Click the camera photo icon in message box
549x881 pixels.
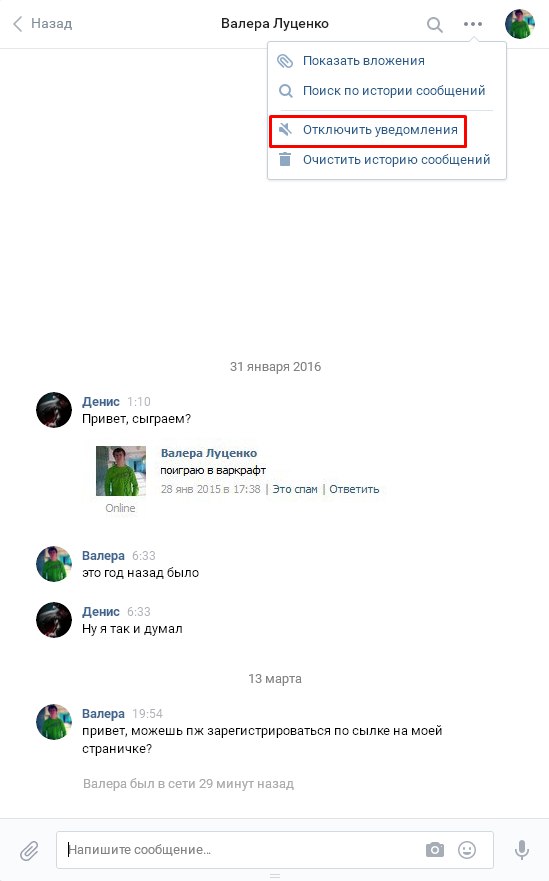click(434, 850)
